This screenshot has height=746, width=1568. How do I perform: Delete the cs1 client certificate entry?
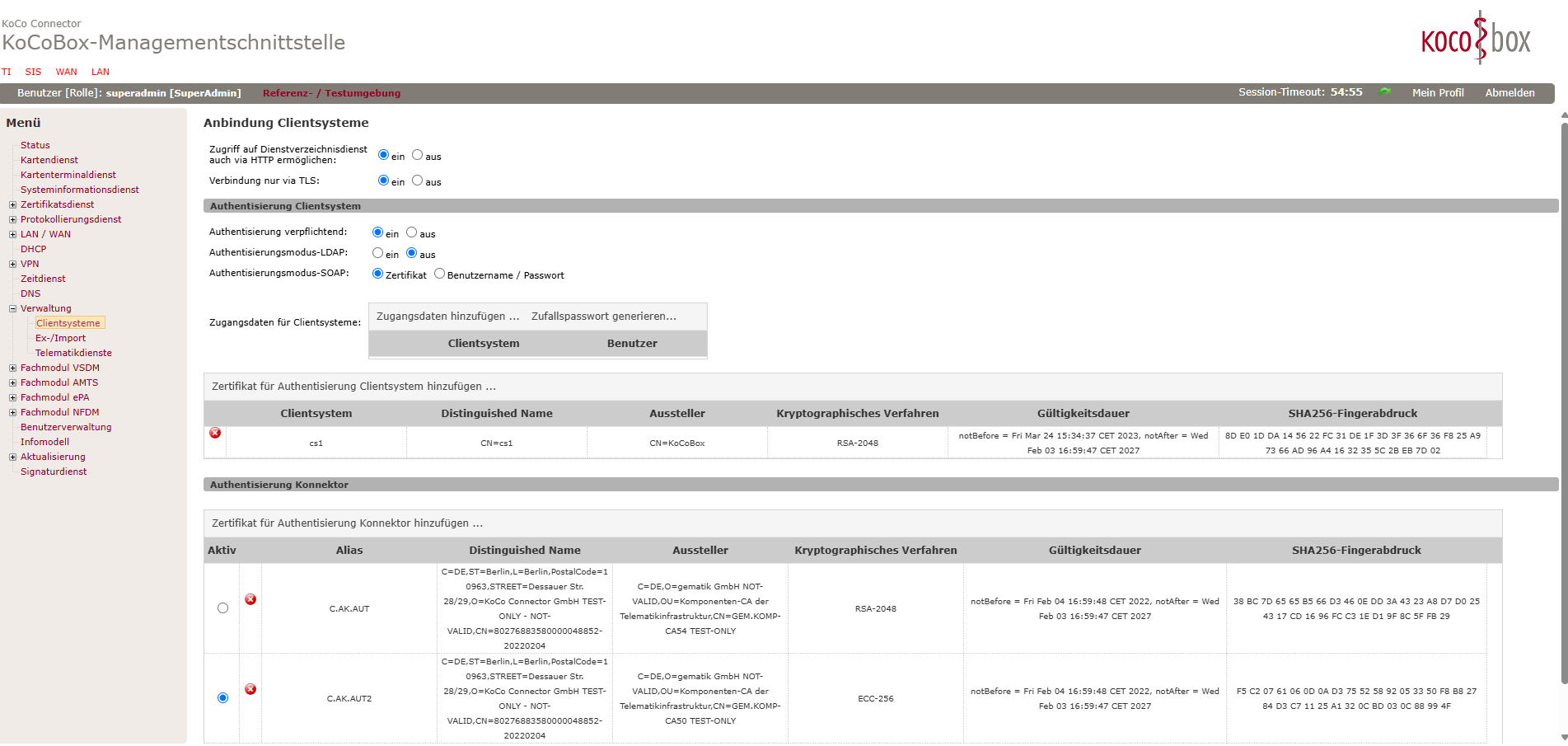(x=215, y=433)
